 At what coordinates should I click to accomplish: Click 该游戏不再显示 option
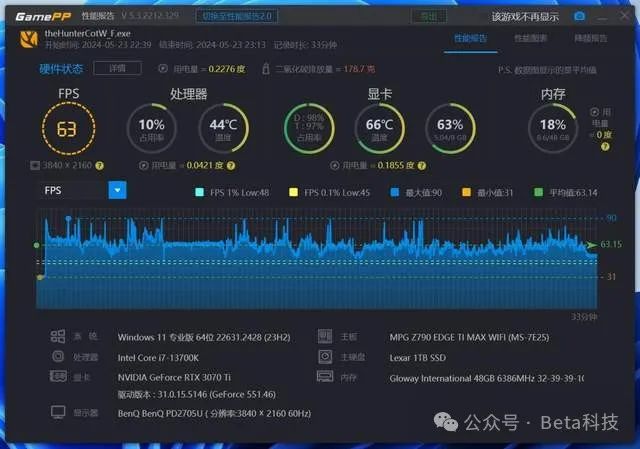[x=525, y=17]
